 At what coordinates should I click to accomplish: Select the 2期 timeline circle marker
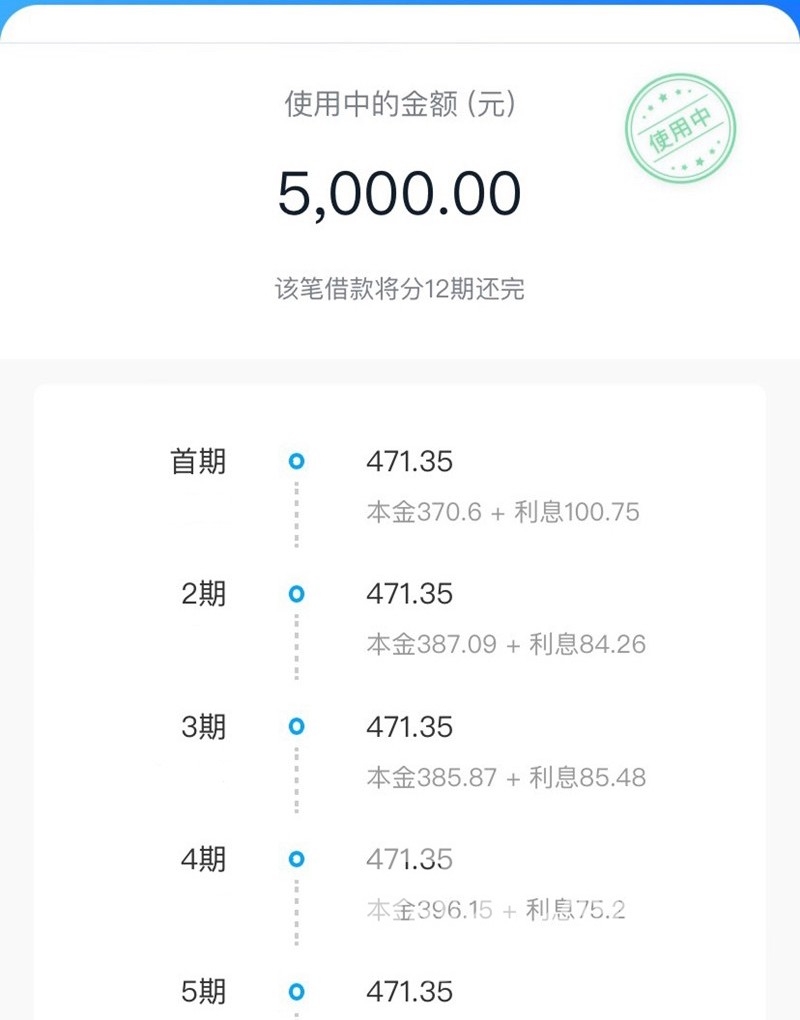pos(297,594)
